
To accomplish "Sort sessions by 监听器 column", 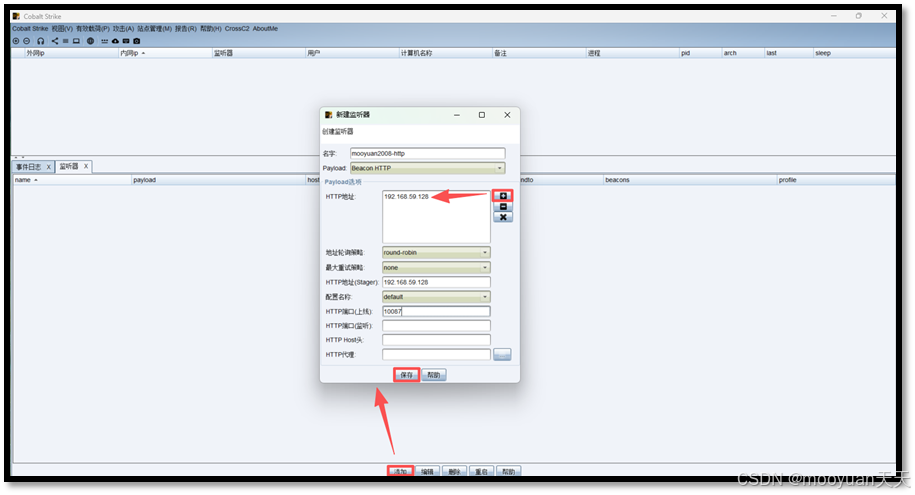I will [259, 53].
